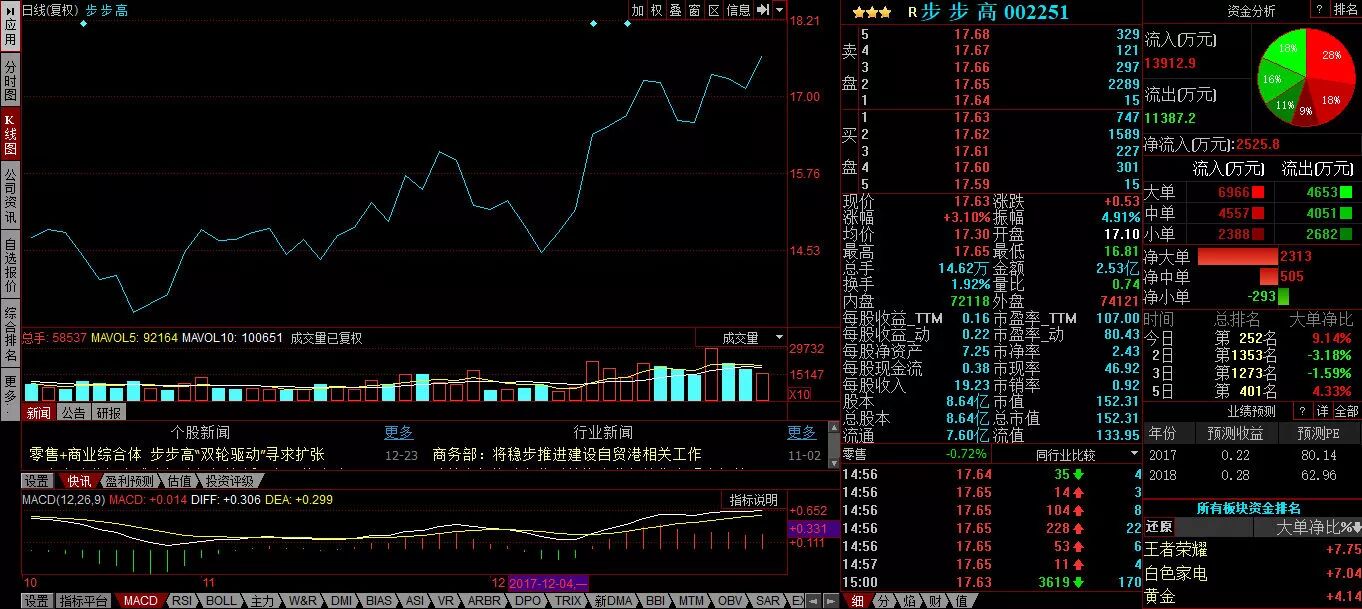The height and width of the screenshot is (609, 1362).
Task: Click the ? help icon beside 排名
Action: [1318, 10]
